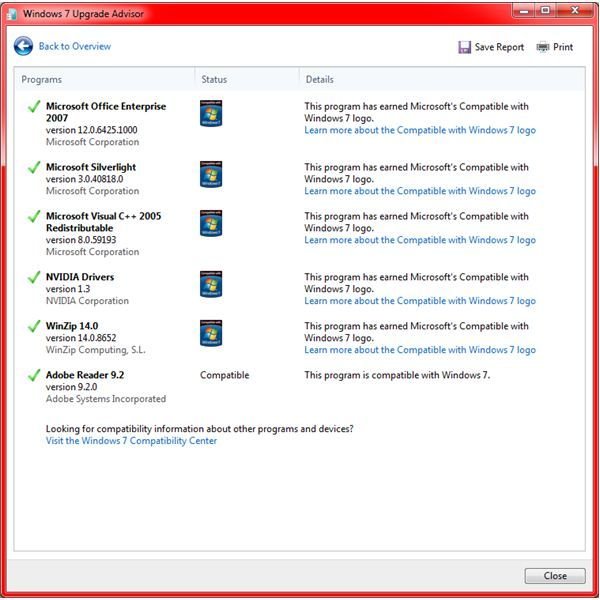The image size is (600, 600).
Task: Click the green checkmark beside NVIDIA Drivers
Action: [34, 277]
